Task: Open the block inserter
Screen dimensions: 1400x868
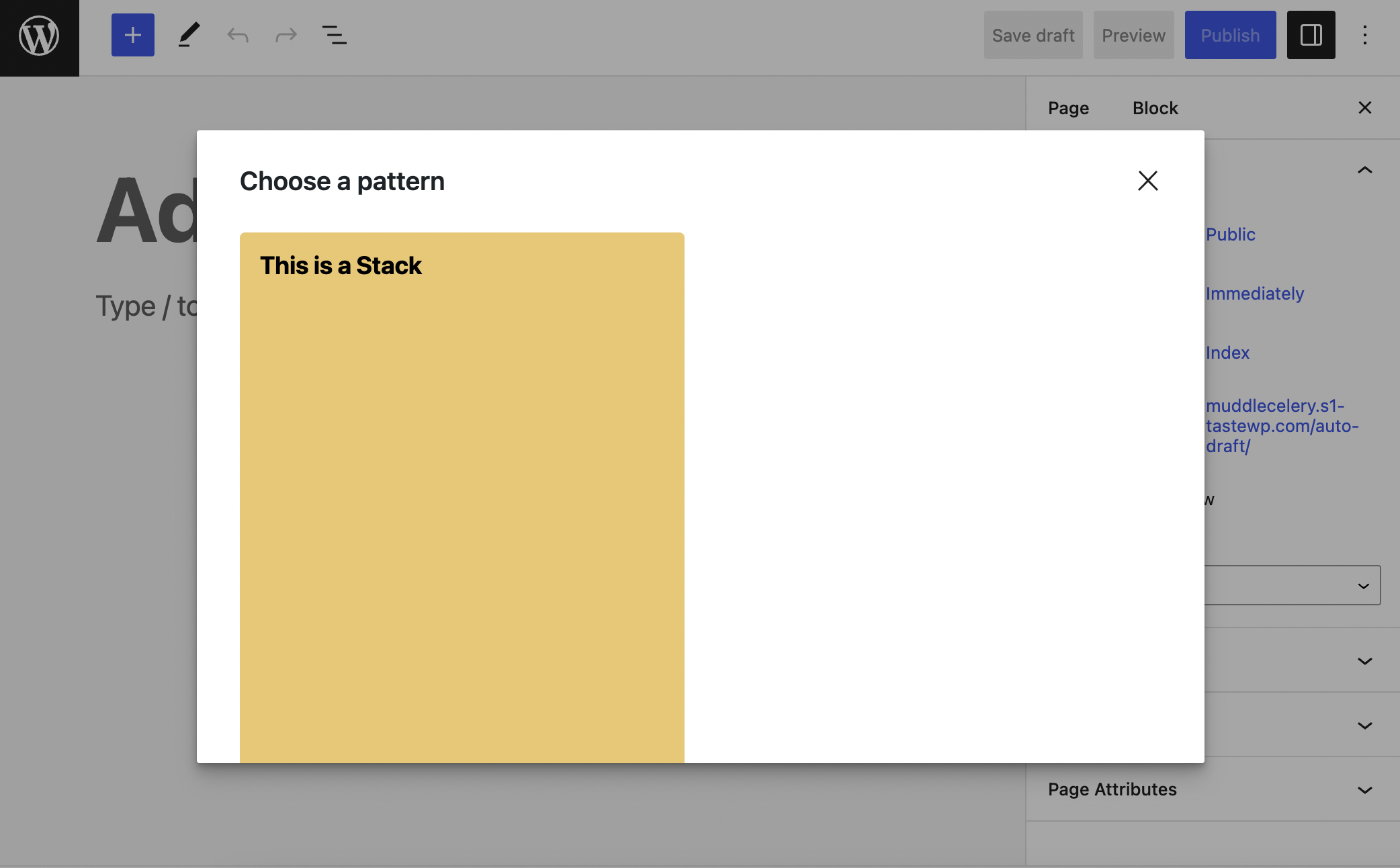Action: (x=132, y=35)
